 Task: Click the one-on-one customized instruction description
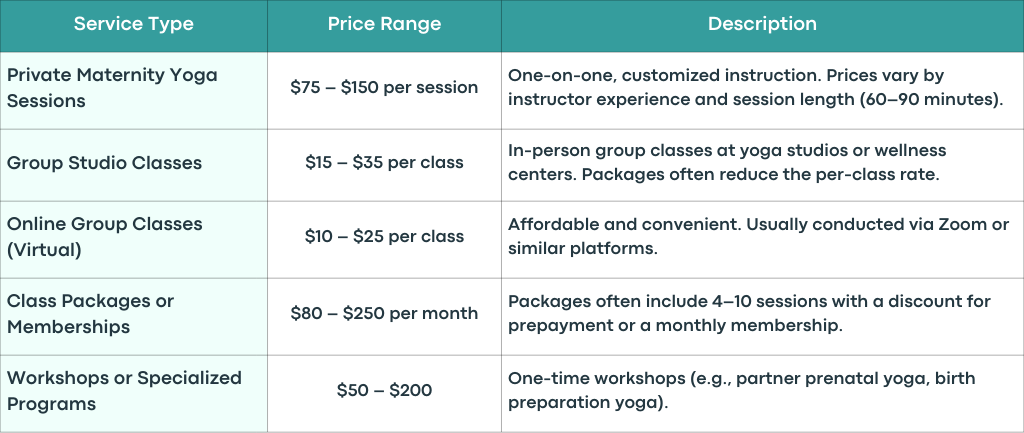click(x=762, y=90)
